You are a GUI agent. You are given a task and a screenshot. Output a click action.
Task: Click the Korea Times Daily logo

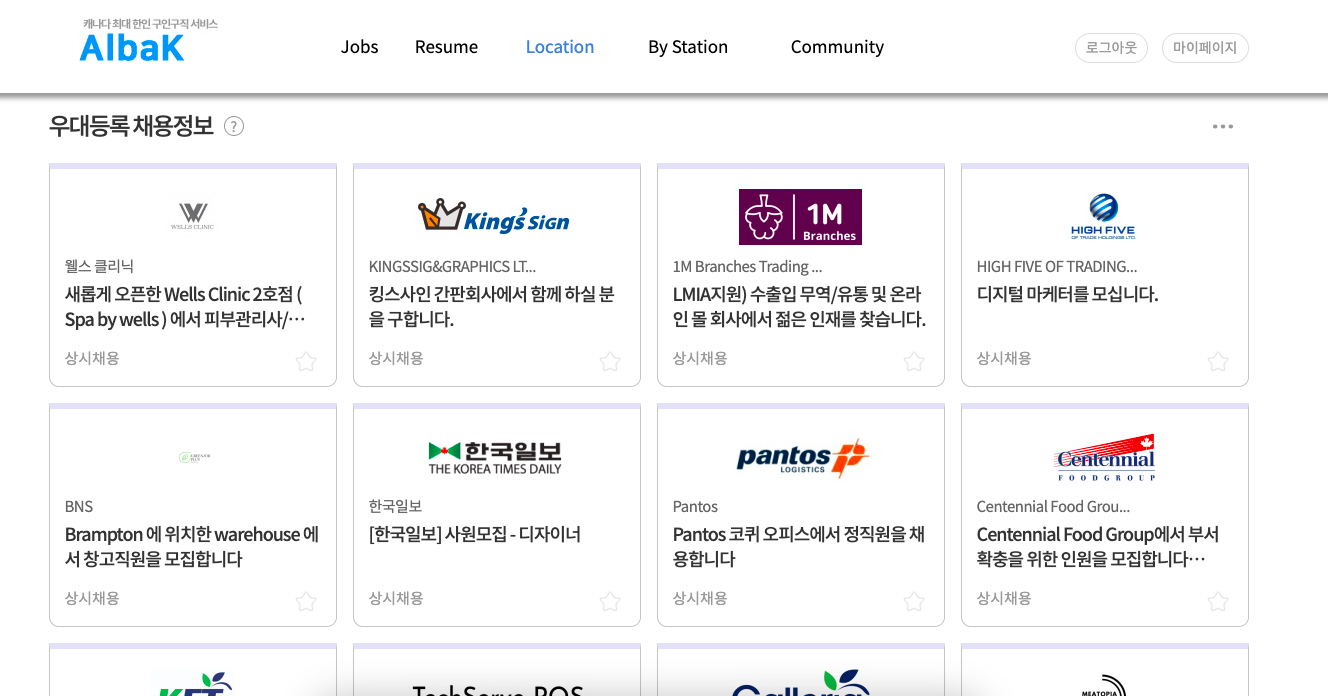[x=495, y=457]
